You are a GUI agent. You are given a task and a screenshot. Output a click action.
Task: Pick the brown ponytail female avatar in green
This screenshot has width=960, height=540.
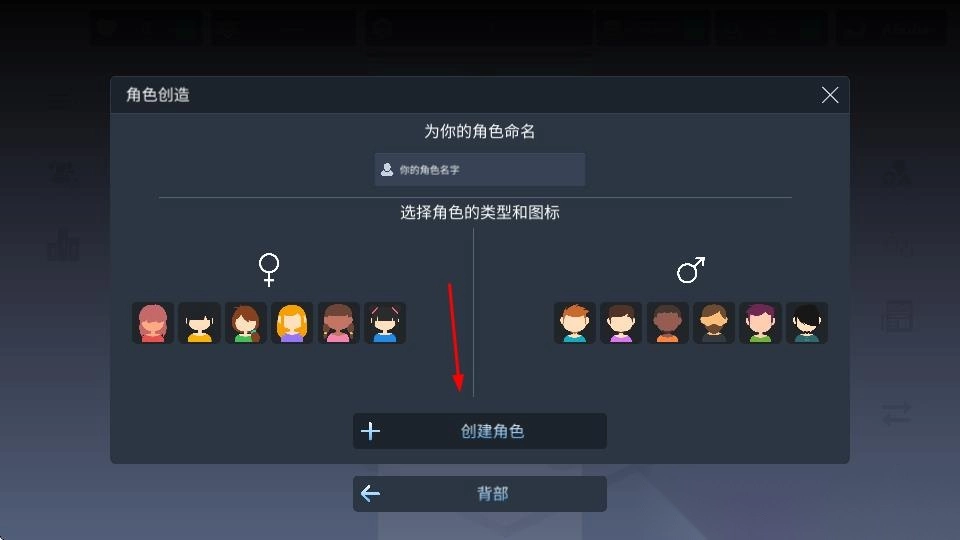click(x=246, y=323)
